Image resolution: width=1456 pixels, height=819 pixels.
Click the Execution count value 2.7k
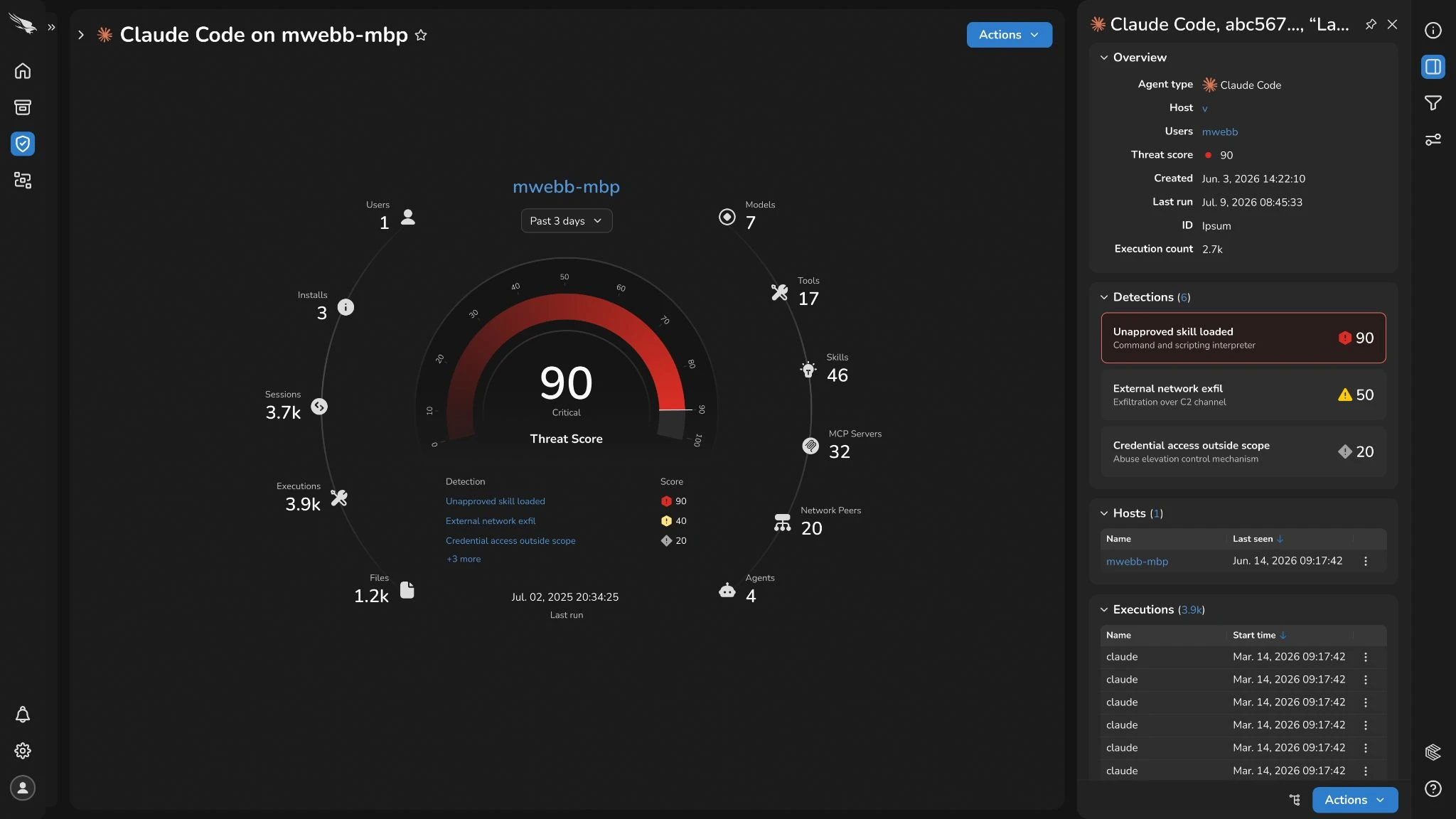pyautogui.click(x=1212, y=250)
